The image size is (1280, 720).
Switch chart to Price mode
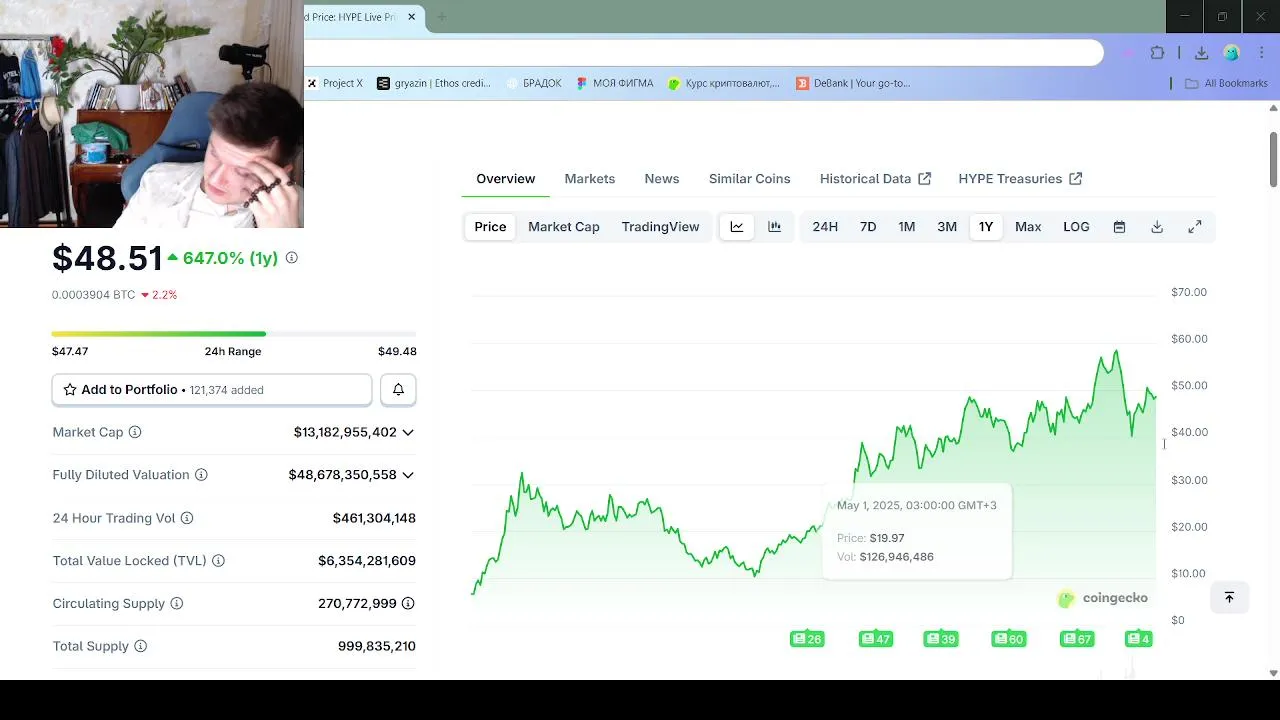click(490, 227)
